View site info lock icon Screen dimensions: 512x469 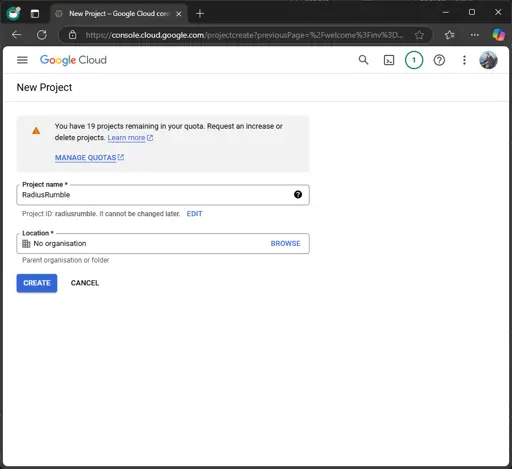[72, 35]
